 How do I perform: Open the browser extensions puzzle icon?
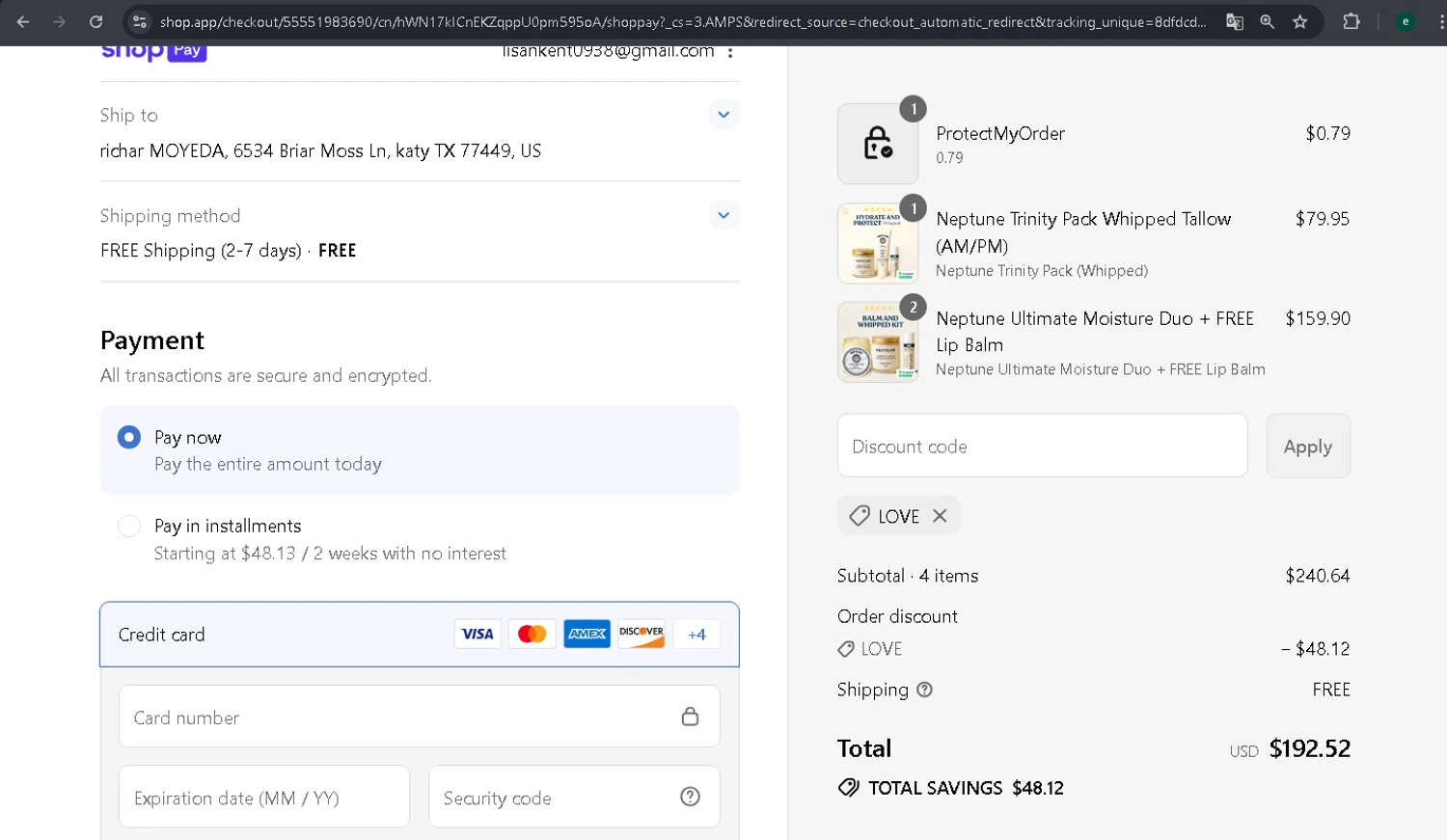1351,21
